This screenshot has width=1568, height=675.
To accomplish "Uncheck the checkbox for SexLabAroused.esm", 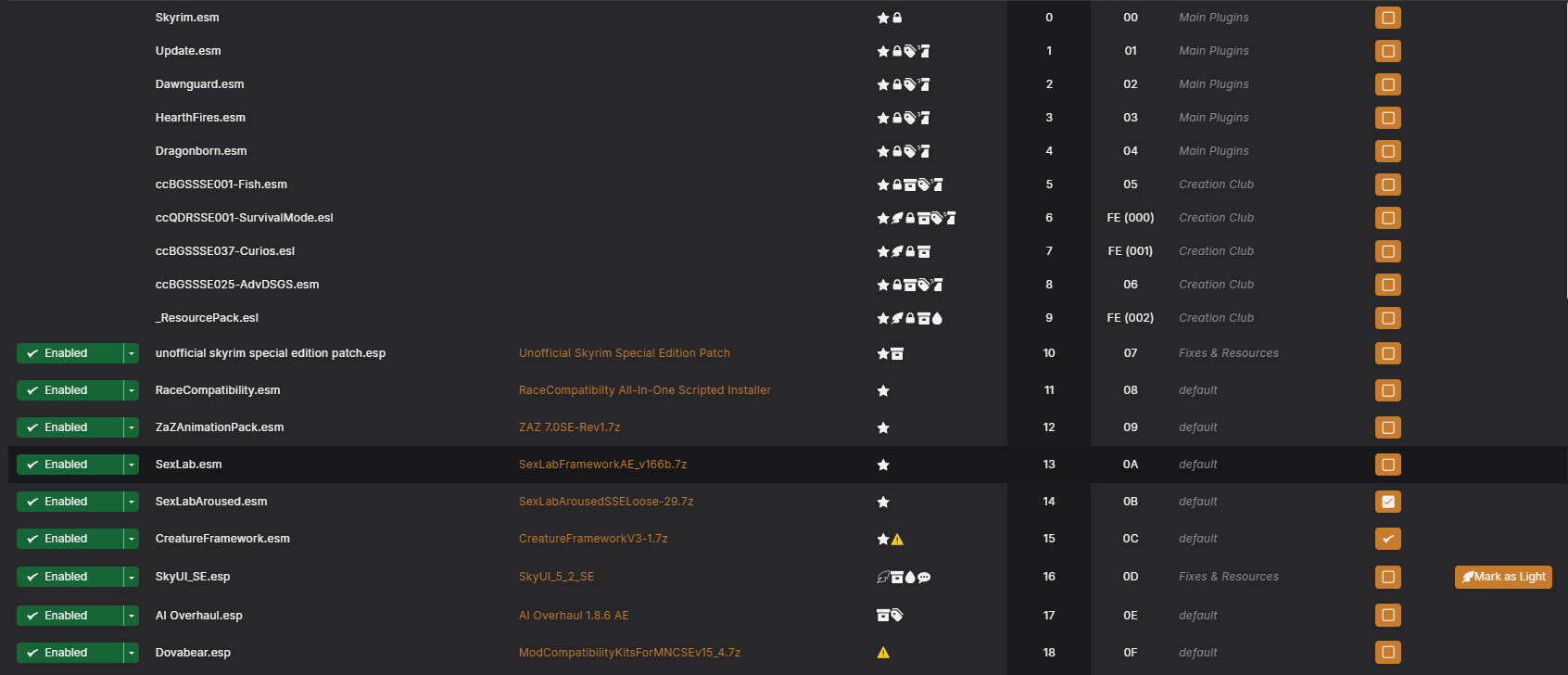I will coord(1387,502).
